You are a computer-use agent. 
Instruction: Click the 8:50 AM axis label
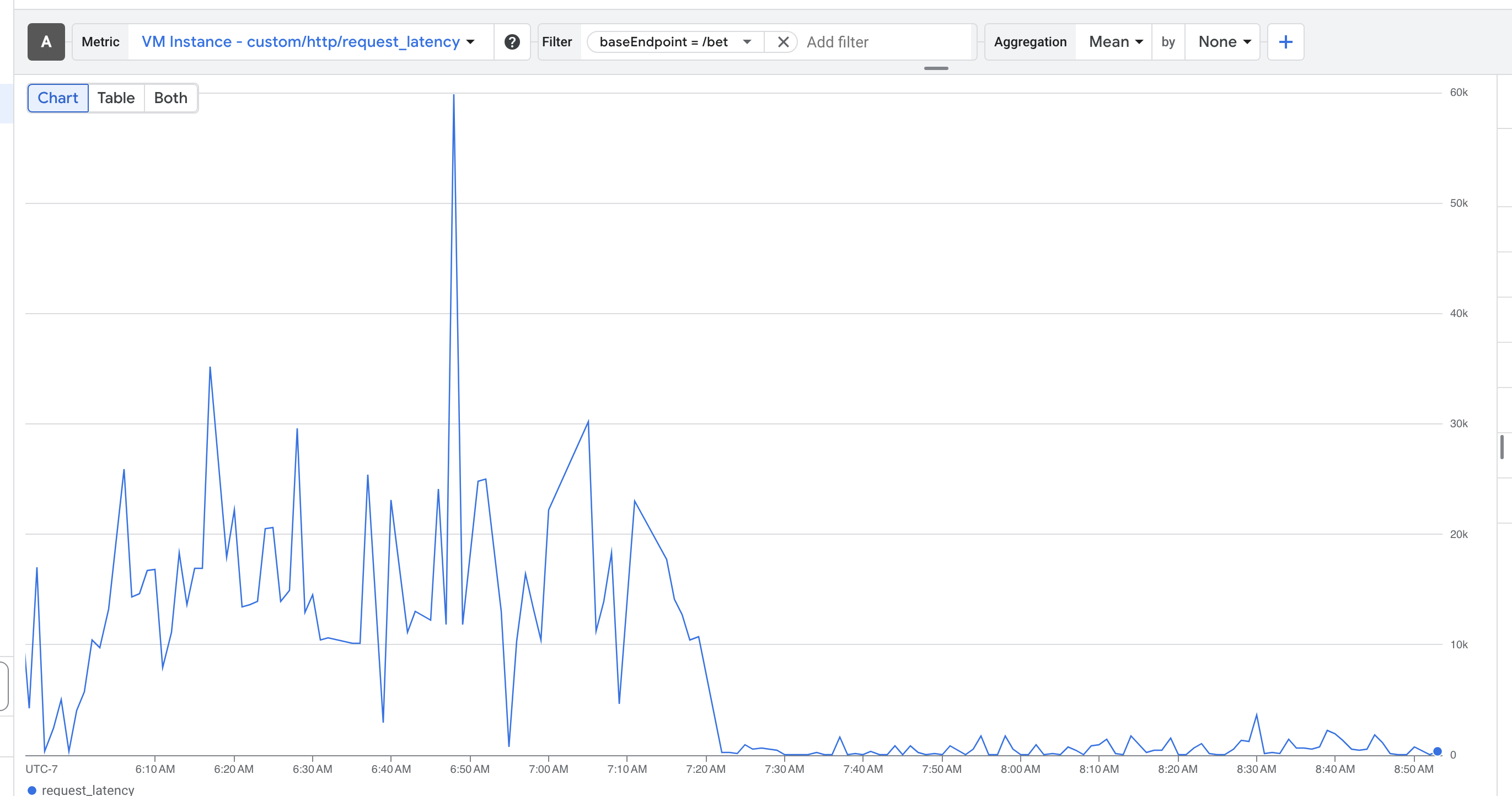tap(1413, 769)
